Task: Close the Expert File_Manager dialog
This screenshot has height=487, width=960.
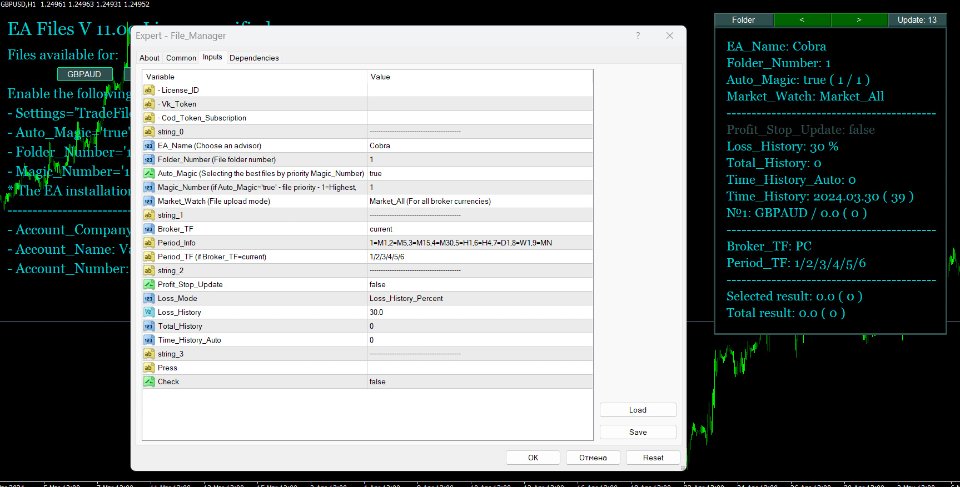Action: click(669, 36)
